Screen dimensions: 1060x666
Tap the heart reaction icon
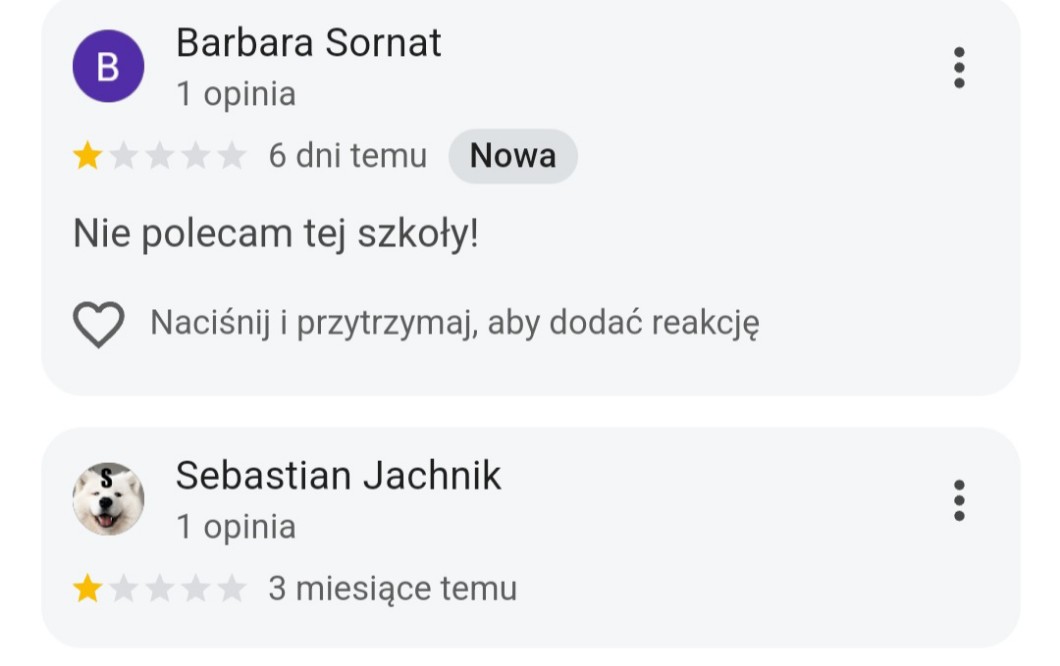point(98,324)
